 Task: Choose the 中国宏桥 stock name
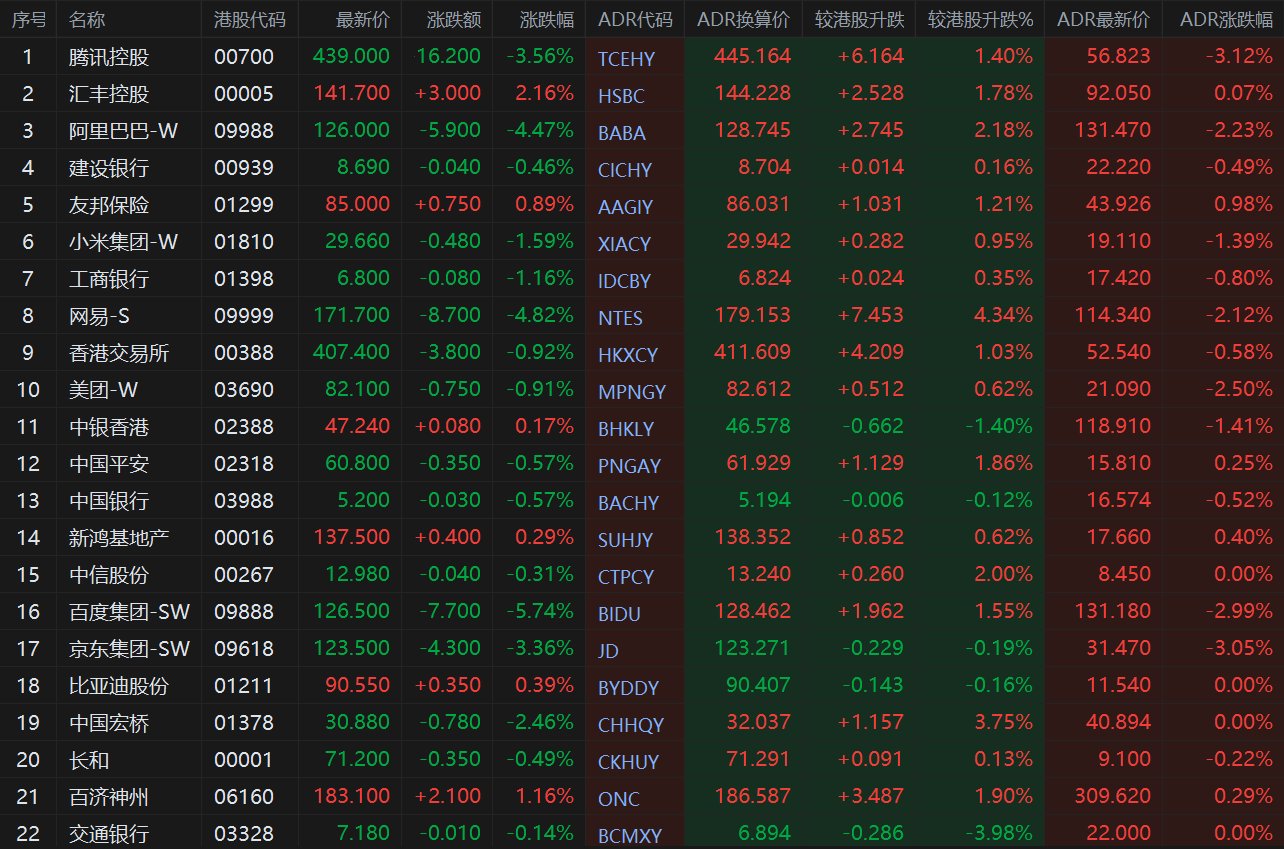[109, 723]
